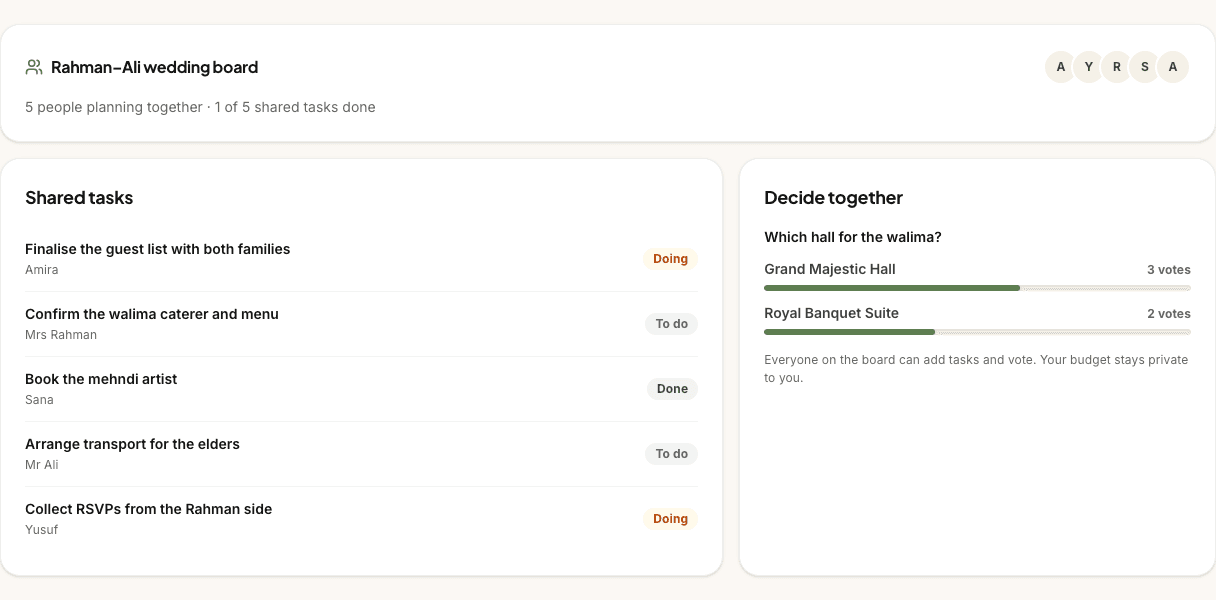Click Doing status on Rahman RSVPs task

point(670,519)
